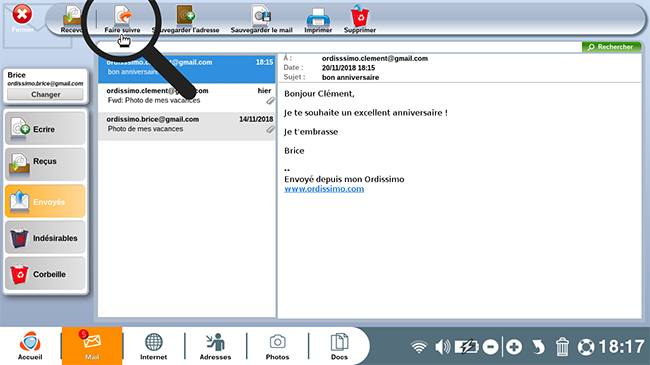Screen dimensions: 650x365
Task: Click the Brice signature in the message
Action: pyautogui.click(x=294, y=151)
